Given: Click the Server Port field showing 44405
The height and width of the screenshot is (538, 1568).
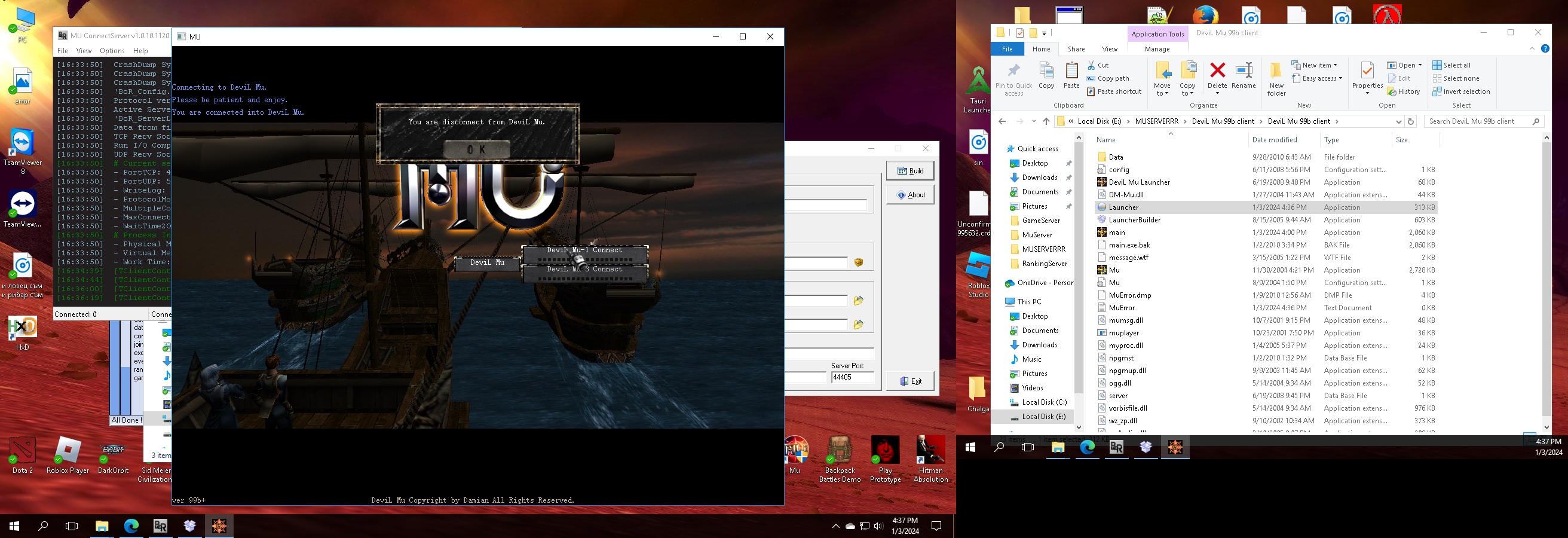Looking at the screenshot, I should coord(852,377).
